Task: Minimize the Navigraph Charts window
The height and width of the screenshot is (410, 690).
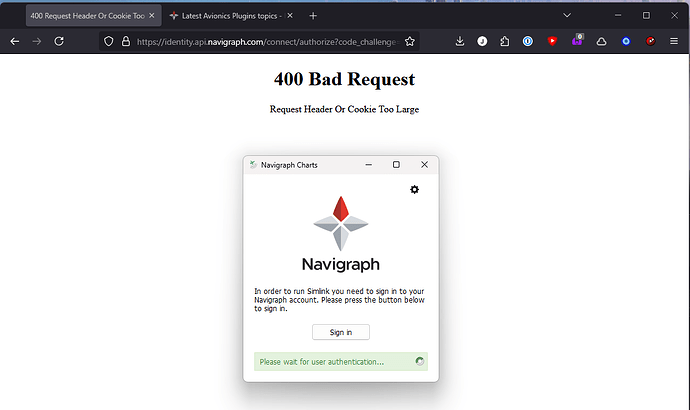Action: point(368,165)
